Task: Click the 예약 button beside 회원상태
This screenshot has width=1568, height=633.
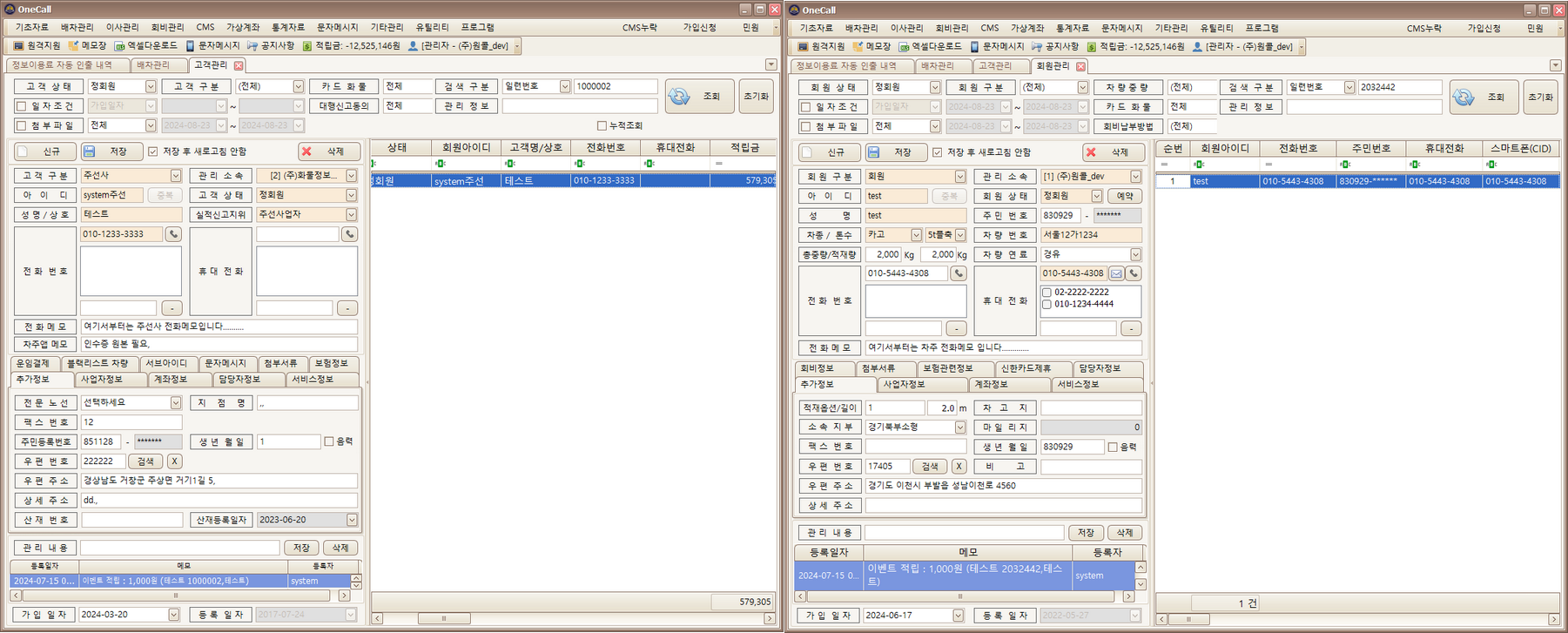Action: coord(1124,196)
